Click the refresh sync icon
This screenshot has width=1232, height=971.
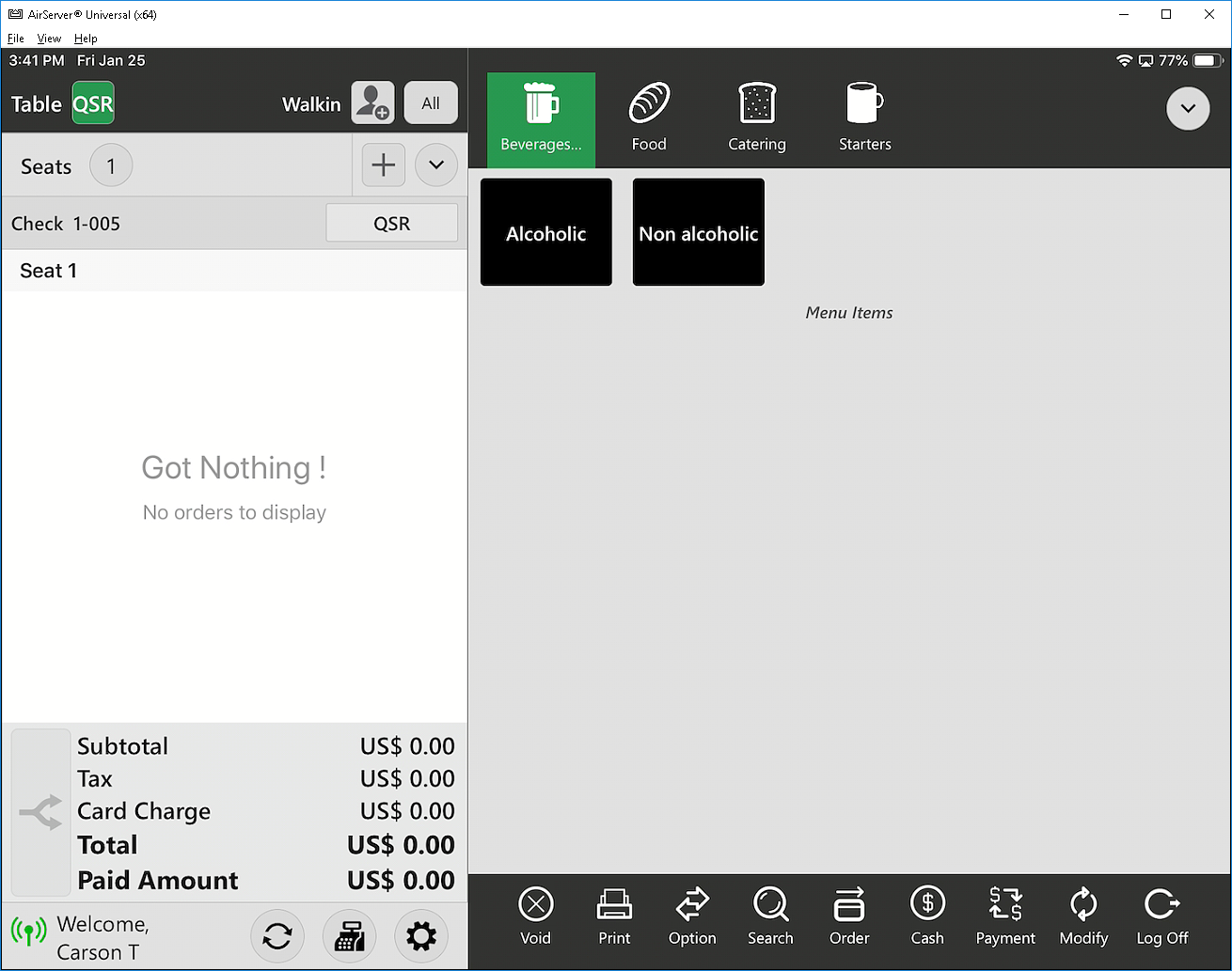(x=277, y=936)
